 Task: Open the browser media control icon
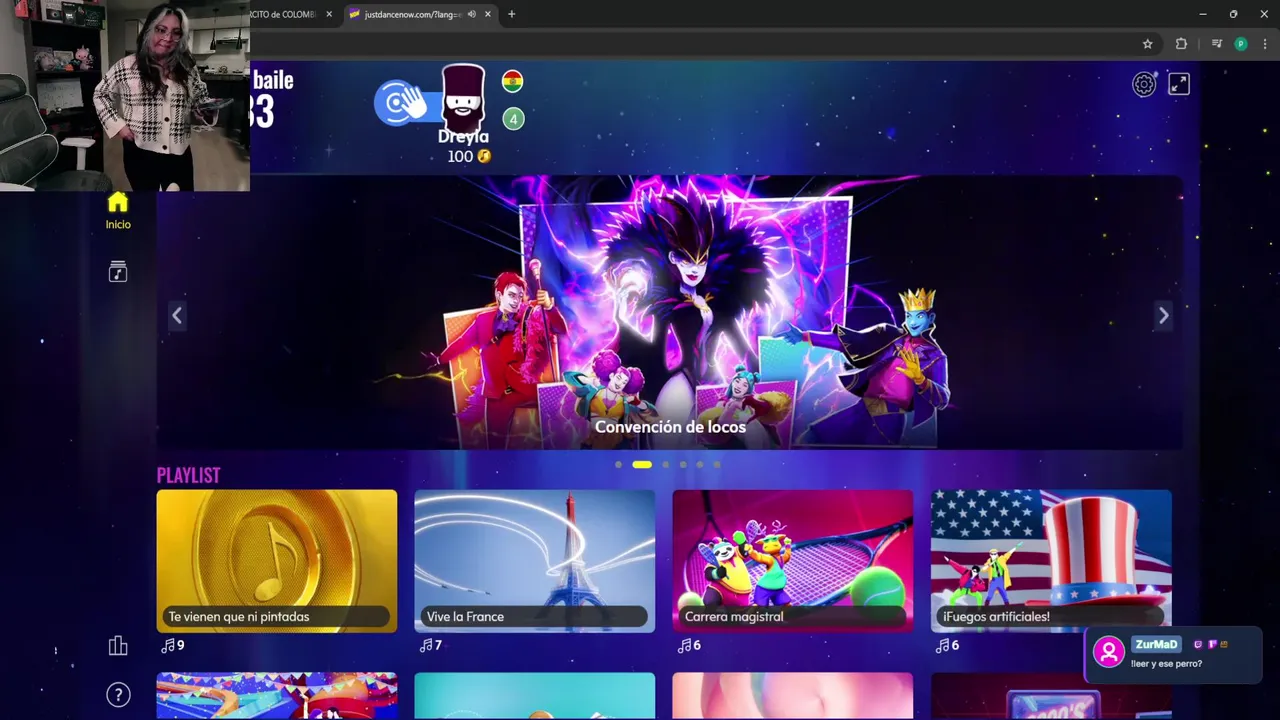tap(1216, 44)
